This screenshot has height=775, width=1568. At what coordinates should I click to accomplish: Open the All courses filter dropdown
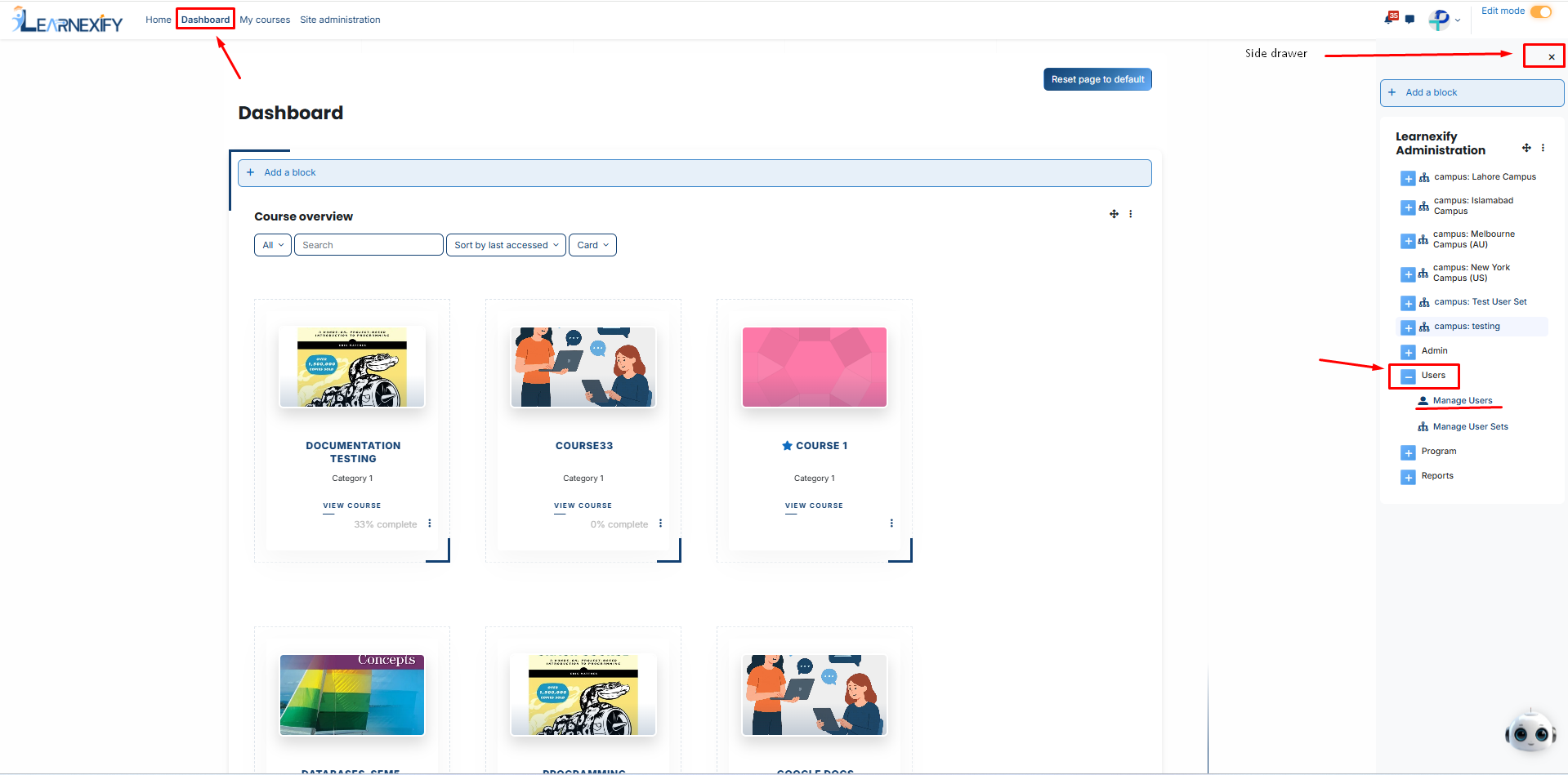pyautogui.click(x=273, y=245)
